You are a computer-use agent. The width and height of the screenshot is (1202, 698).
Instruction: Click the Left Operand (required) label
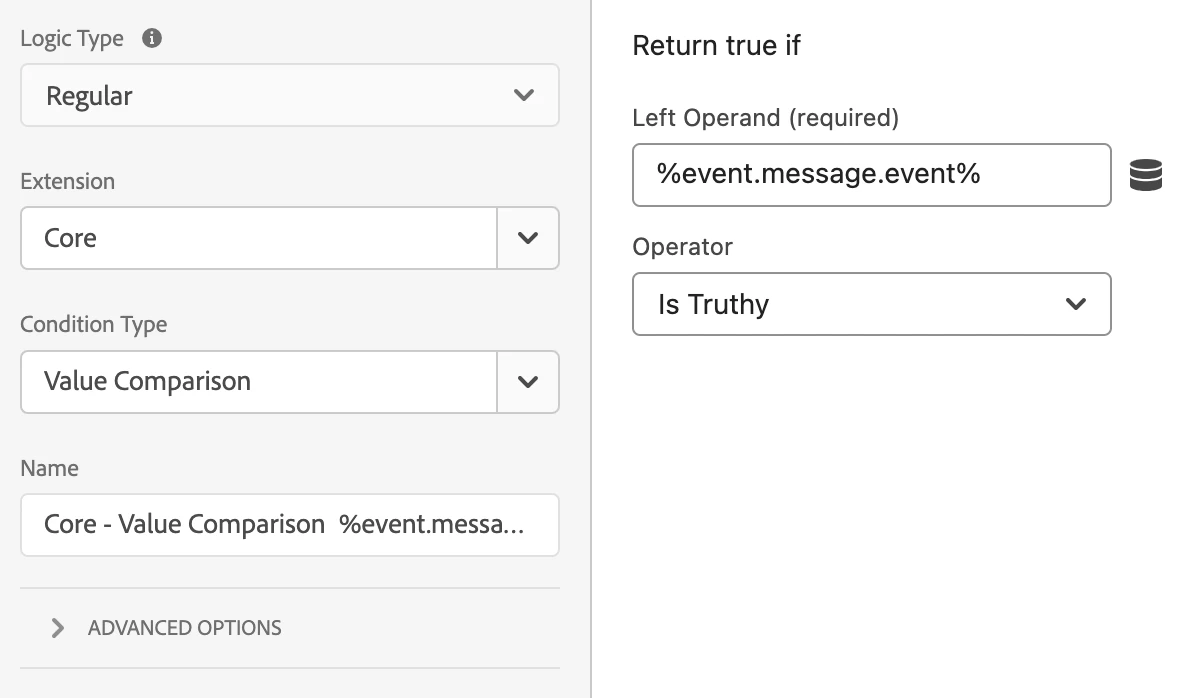pyautogui.click(x=765, y=118)
